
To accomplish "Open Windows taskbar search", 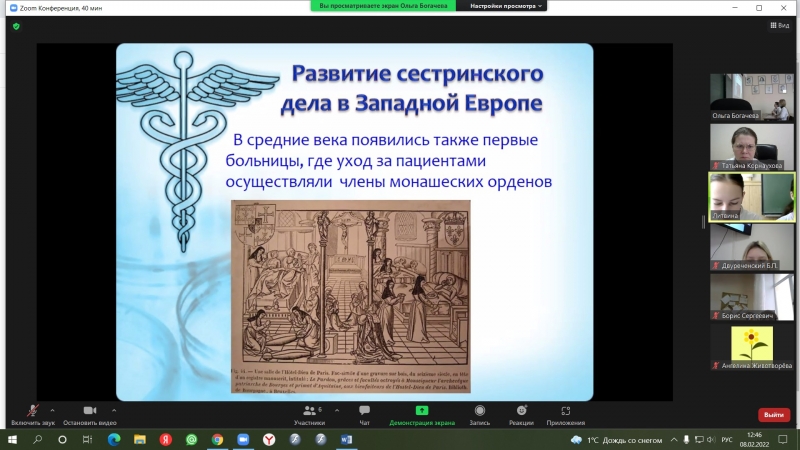I will point(37,439).
